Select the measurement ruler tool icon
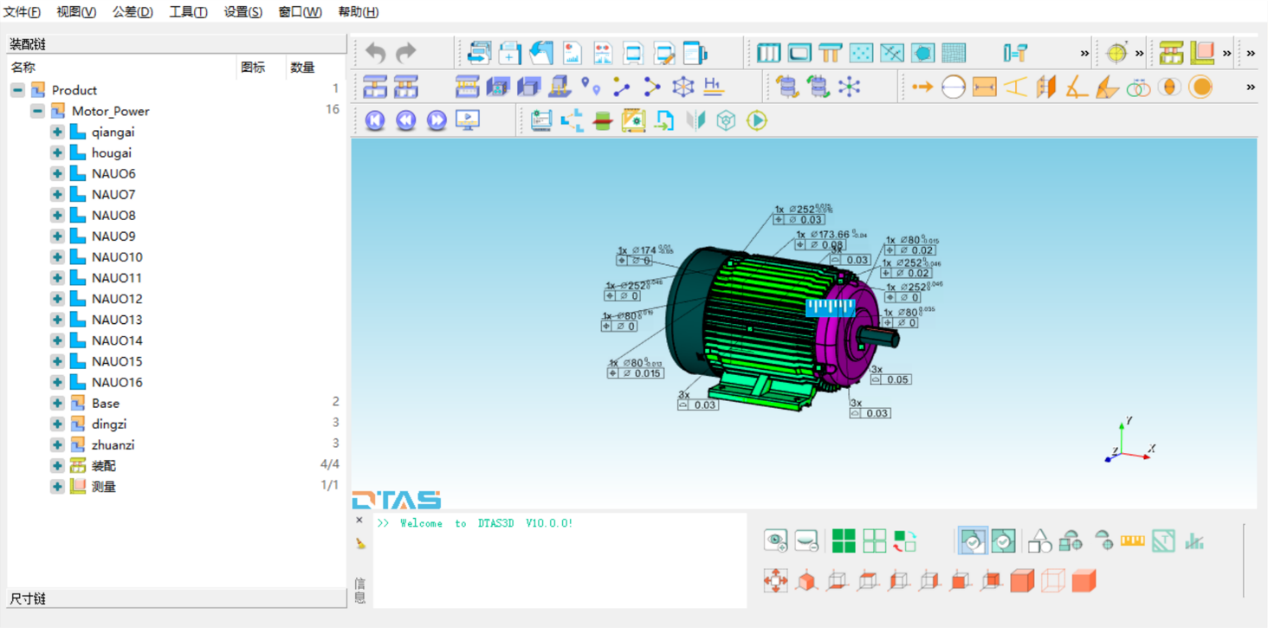Screen dimensions: 1268x628 [1131, 542]
